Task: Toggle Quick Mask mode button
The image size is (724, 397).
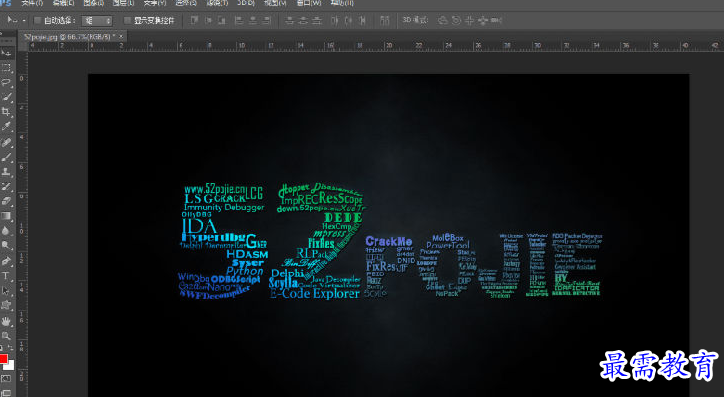Action: click(x=6, y=379)
